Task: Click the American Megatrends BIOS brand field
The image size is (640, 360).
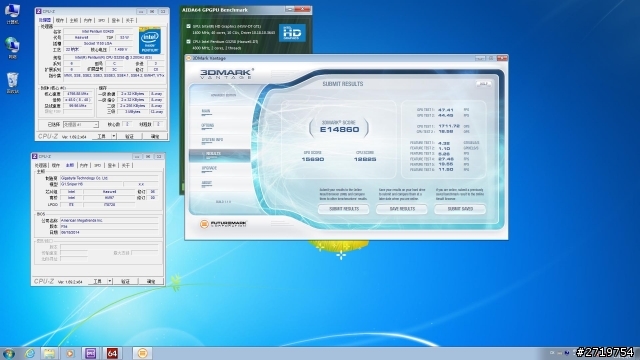Action: [109, 220]
